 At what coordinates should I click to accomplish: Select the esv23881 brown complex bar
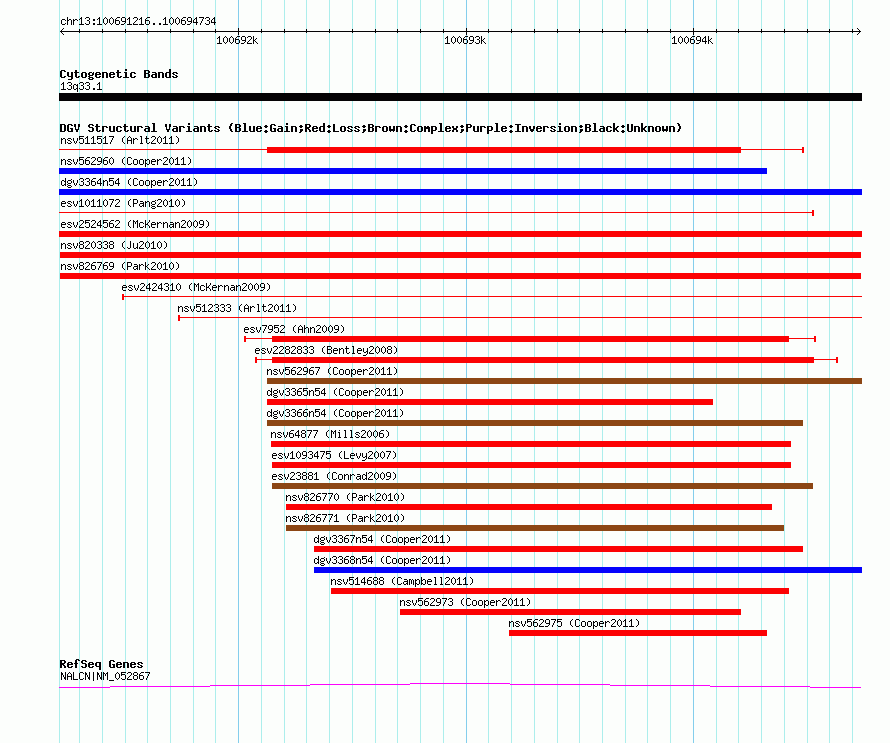(542, 486)
